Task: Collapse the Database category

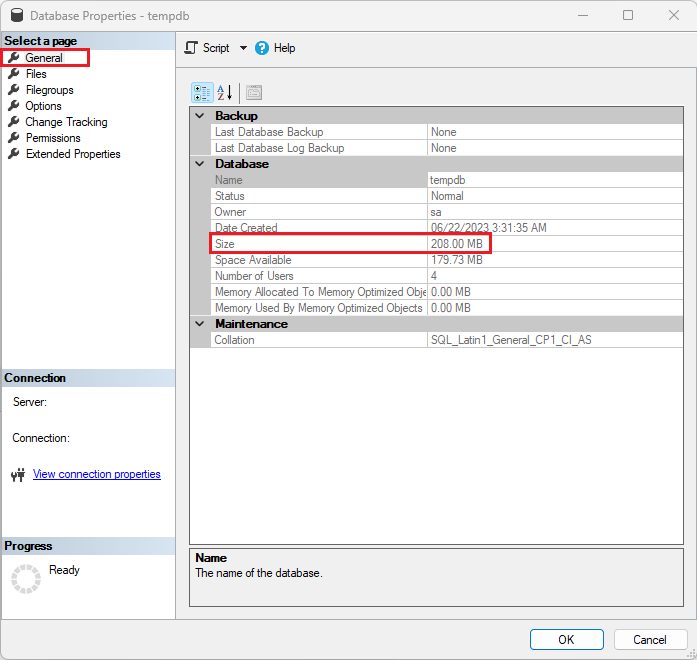Action: [200, 164]
